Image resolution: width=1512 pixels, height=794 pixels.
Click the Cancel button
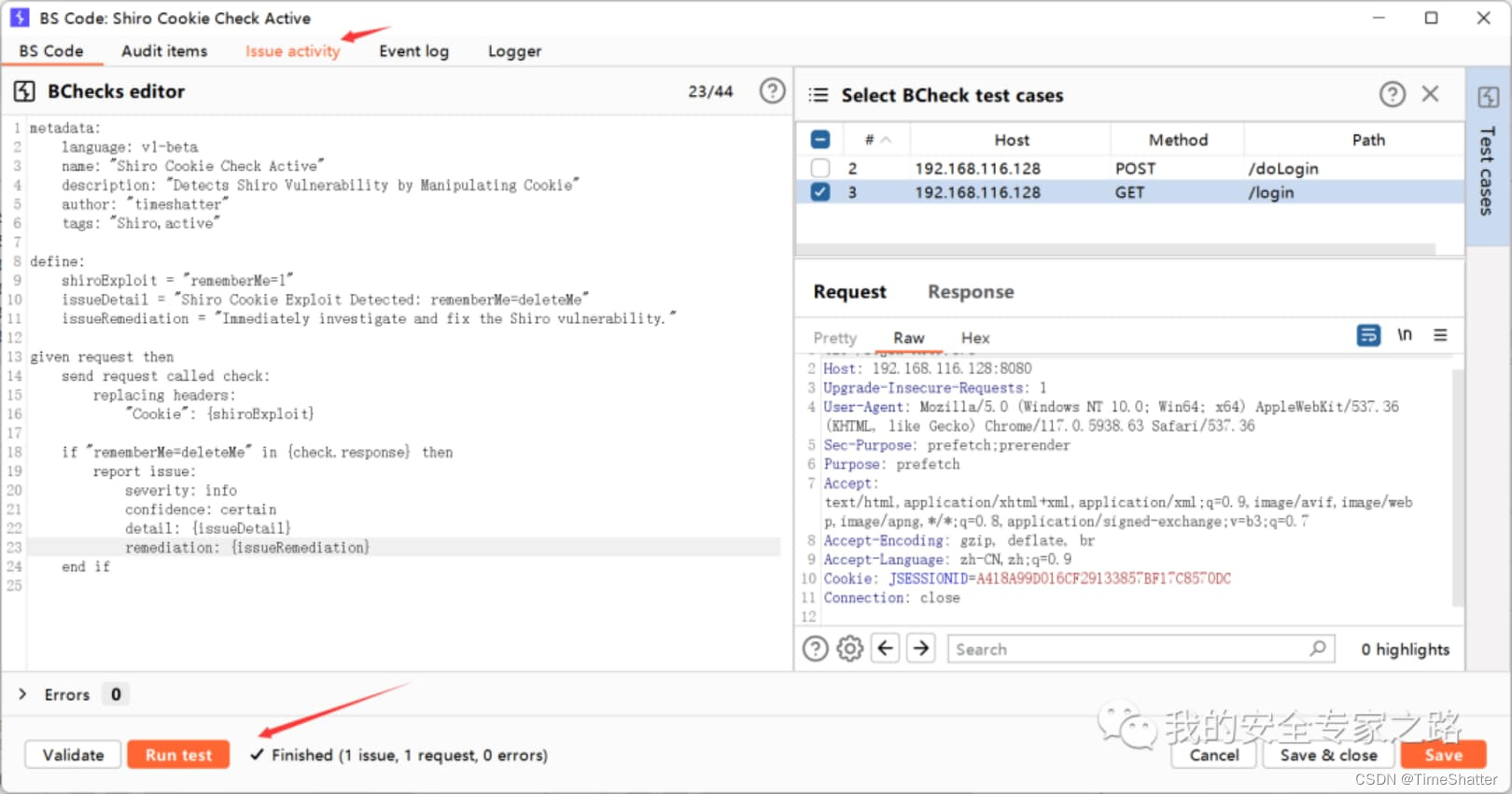tap(1214, 755)
